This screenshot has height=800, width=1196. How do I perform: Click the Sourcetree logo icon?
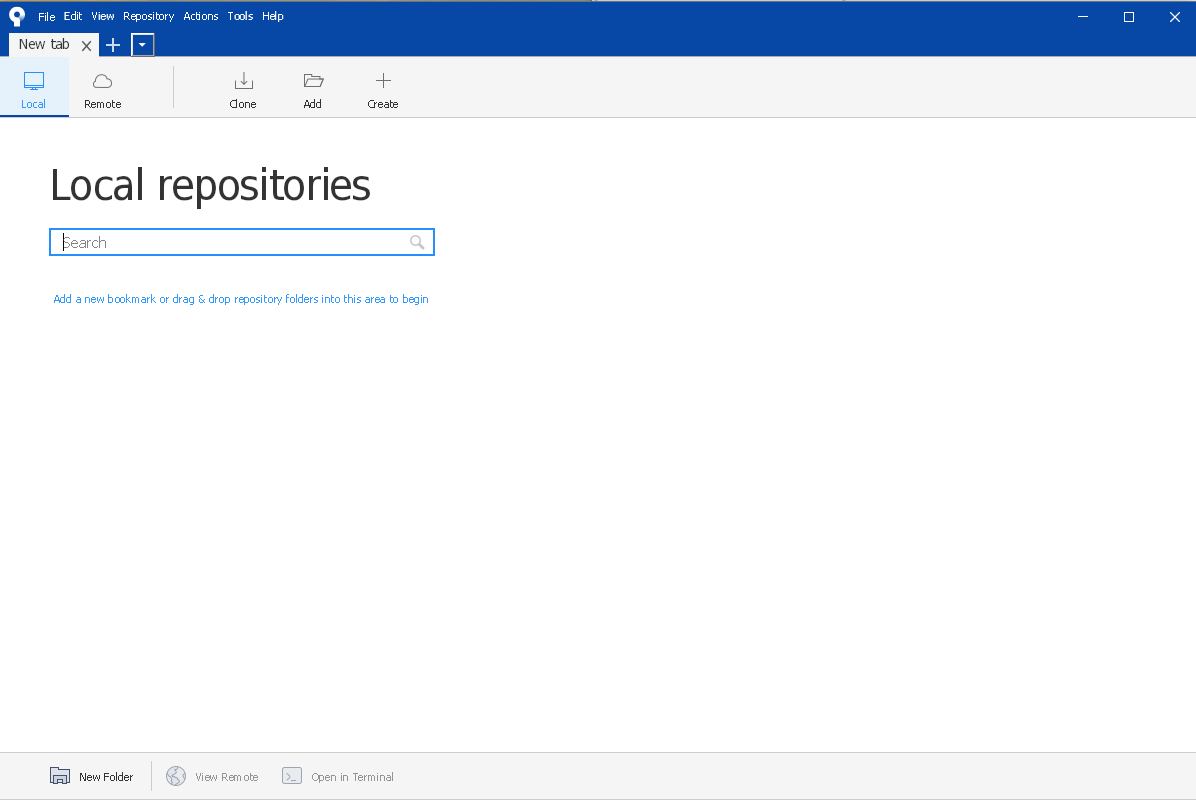tap(17, 16)
